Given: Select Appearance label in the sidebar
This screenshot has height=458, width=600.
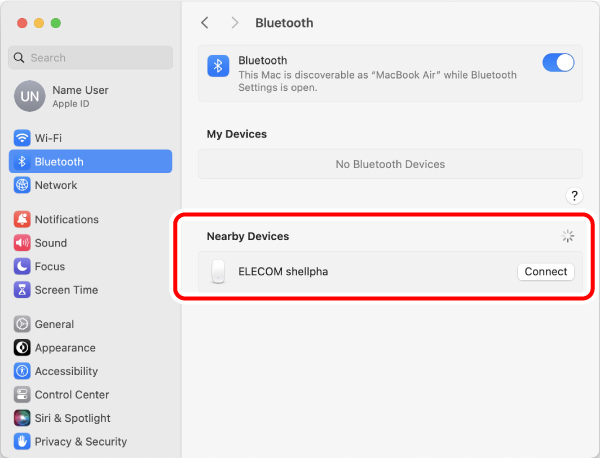Looking at the screenshot, I should point(65,347).
